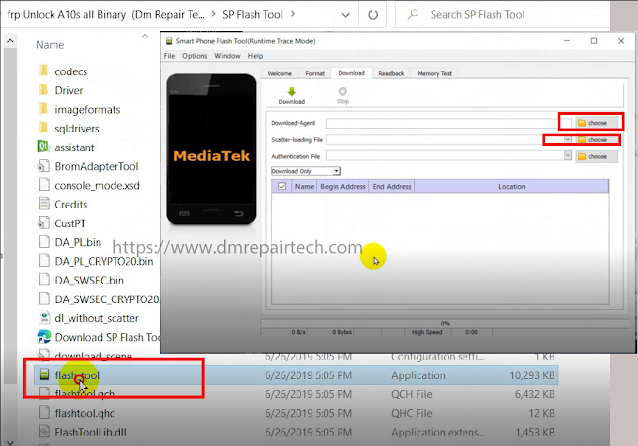This screenshot has height=446, width=638.
Task: Click the MediaTek phone preview image
Action: [211, 149]
